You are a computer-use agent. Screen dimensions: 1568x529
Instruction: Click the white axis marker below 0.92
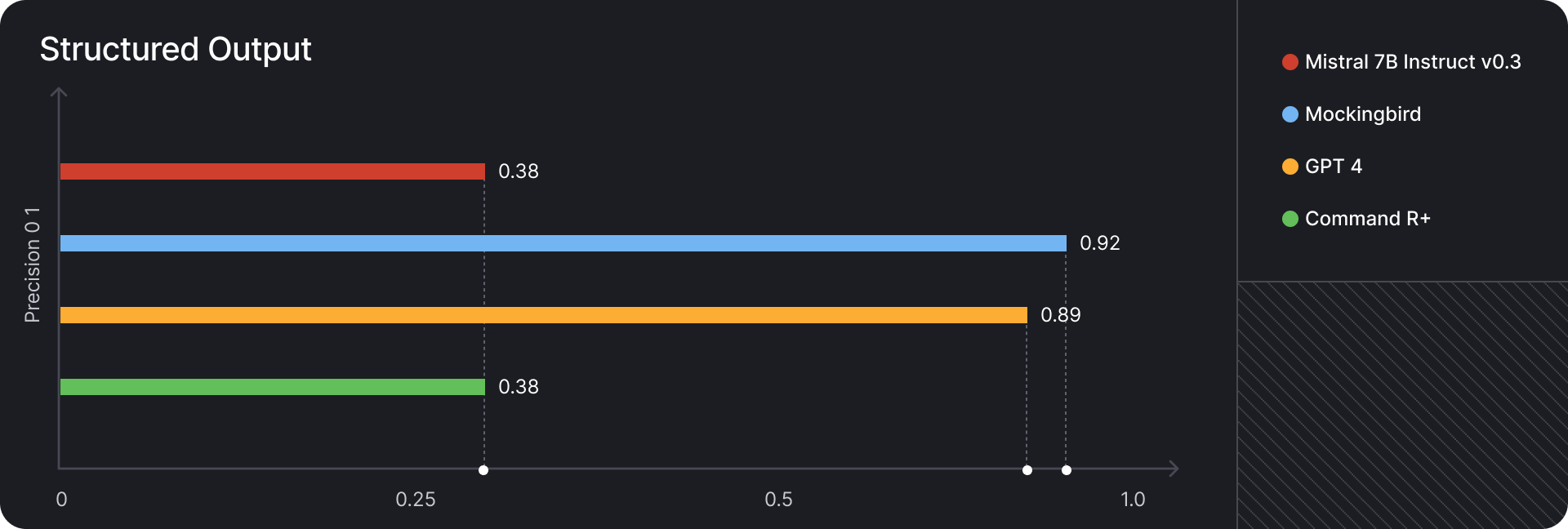1066,470
